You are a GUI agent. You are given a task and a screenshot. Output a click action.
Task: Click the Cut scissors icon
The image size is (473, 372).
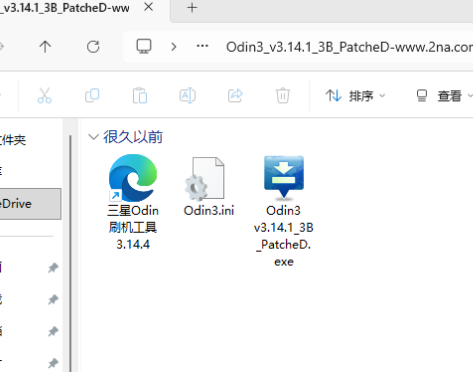tap(44, 96)
